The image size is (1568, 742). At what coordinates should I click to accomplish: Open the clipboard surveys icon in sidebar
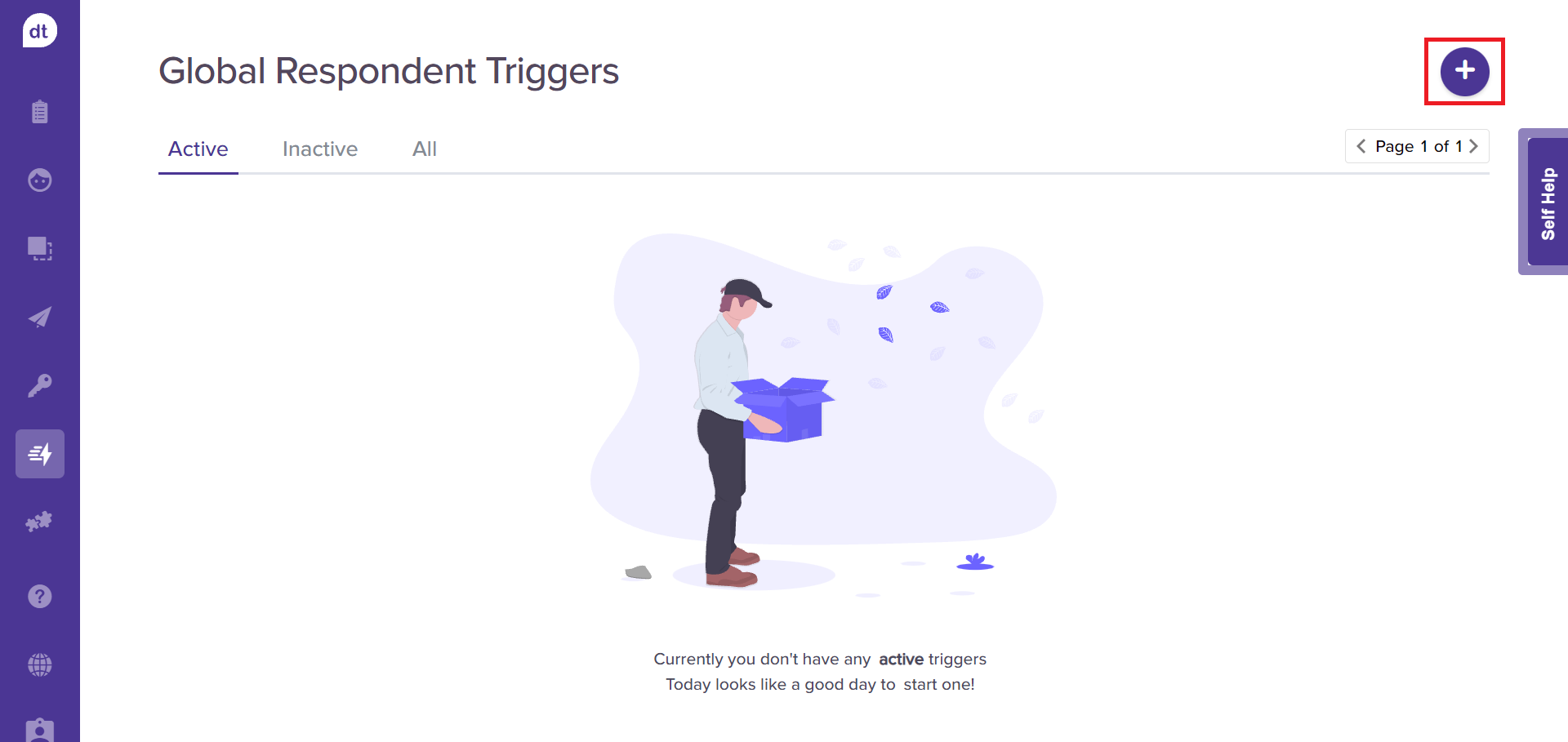click(x=40, y=112)
